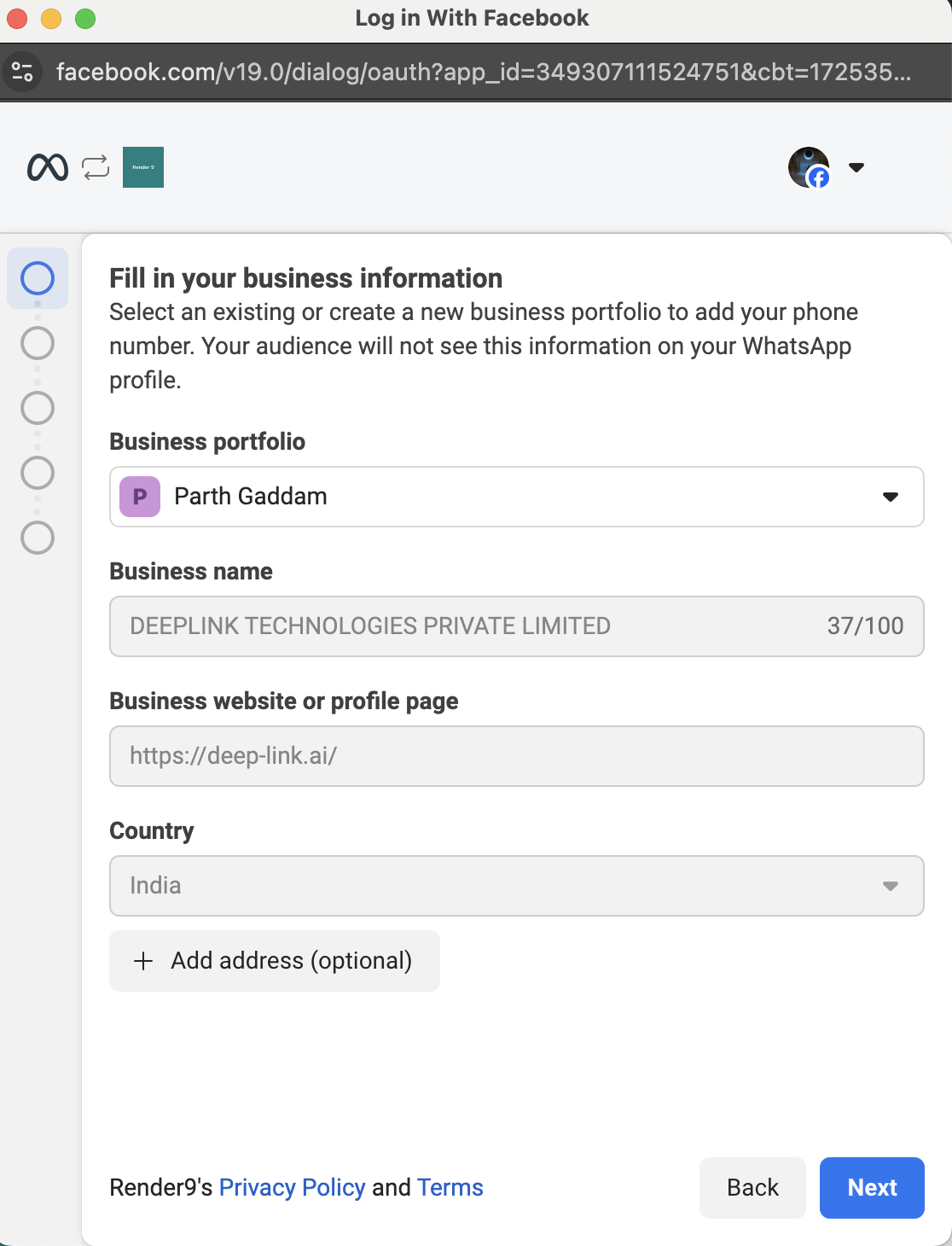Viewport: 952px width, 1246px height.
Task: Click the Render 9 app logo
Action: (143, 167)
